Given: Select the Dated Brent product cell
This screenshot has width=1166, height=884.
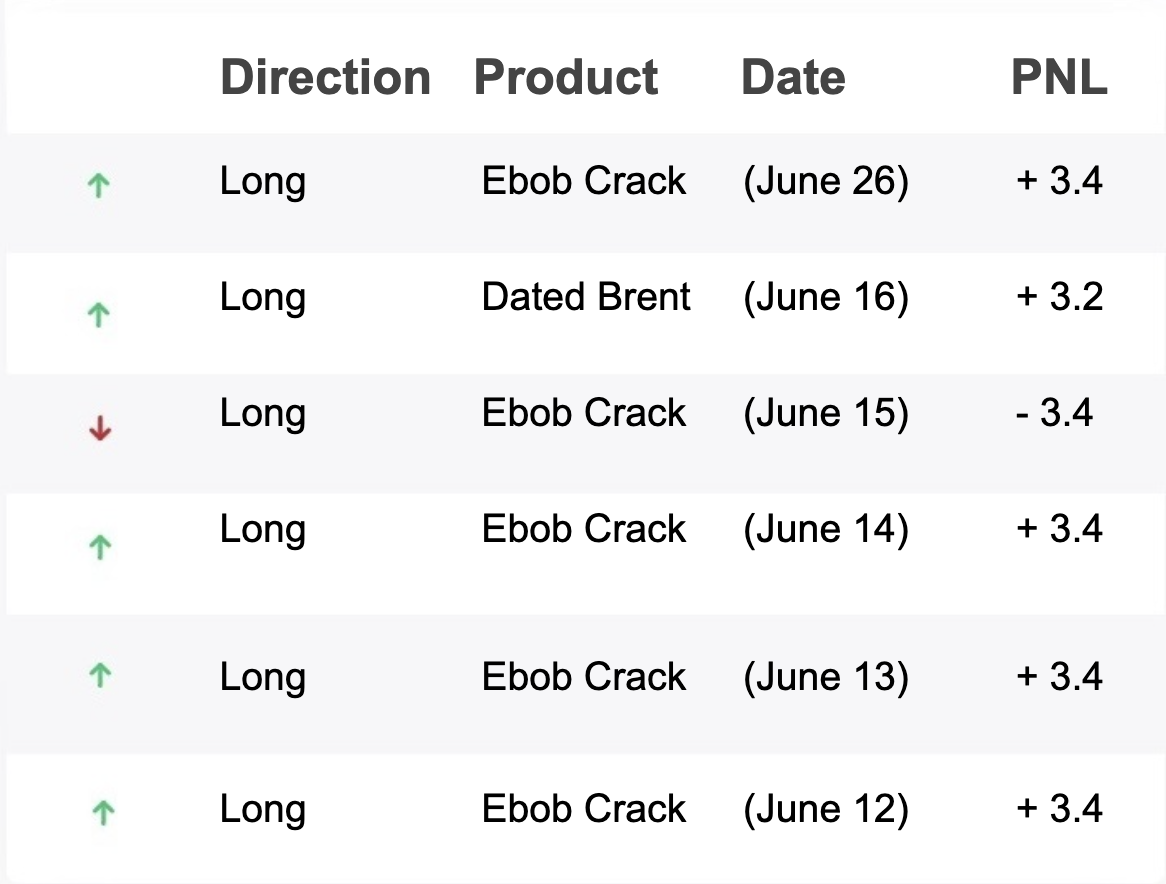Looking at the screenshot, I should [586, 297].
